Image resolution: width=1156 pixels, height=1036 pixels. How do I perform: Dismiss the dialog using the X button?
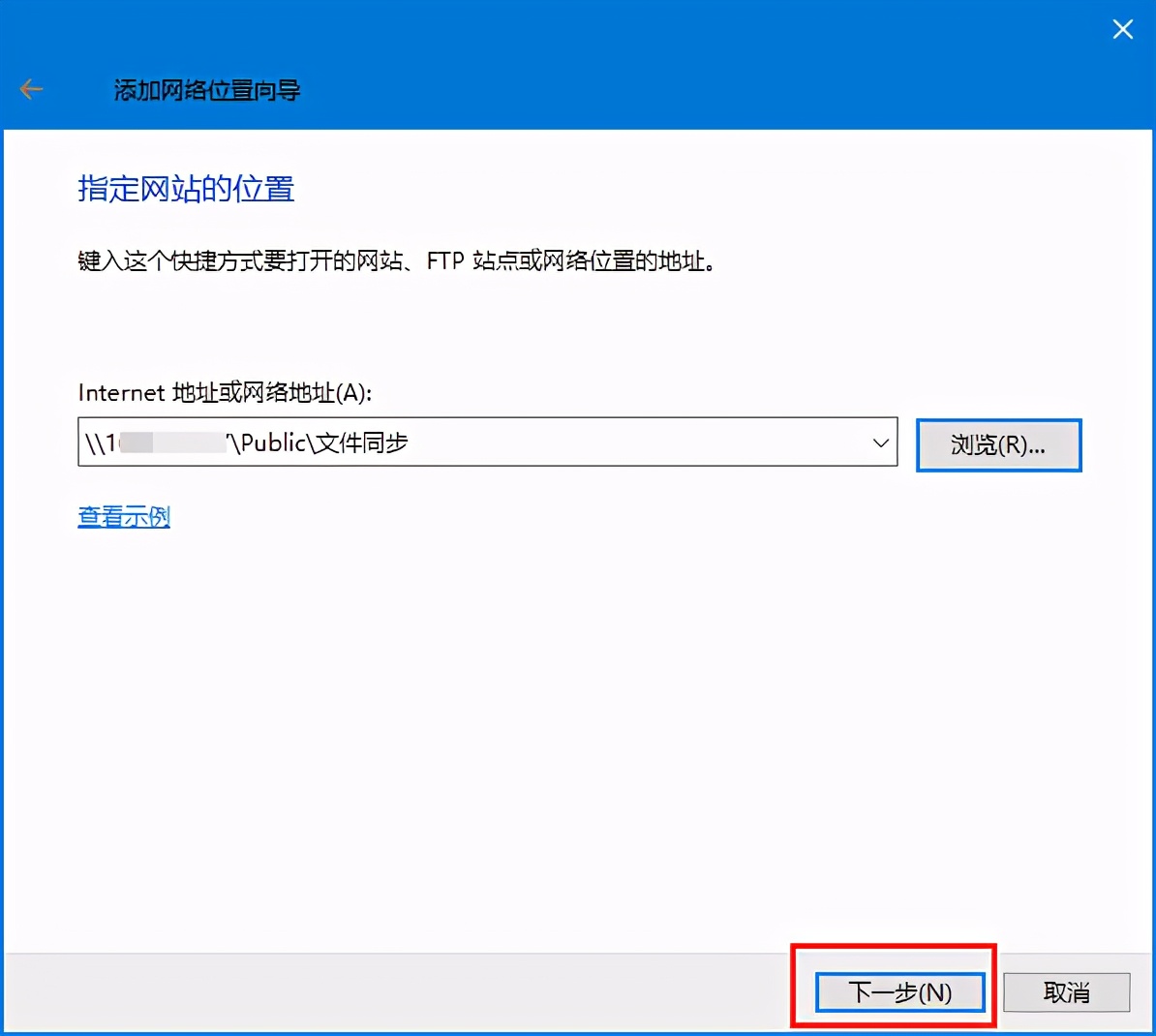click(x=1122, y=29)
